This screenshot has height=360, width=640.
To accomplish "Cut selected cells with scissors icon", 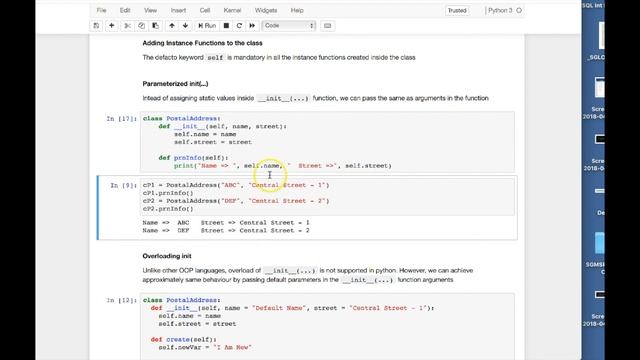I will tap(127, 26).
